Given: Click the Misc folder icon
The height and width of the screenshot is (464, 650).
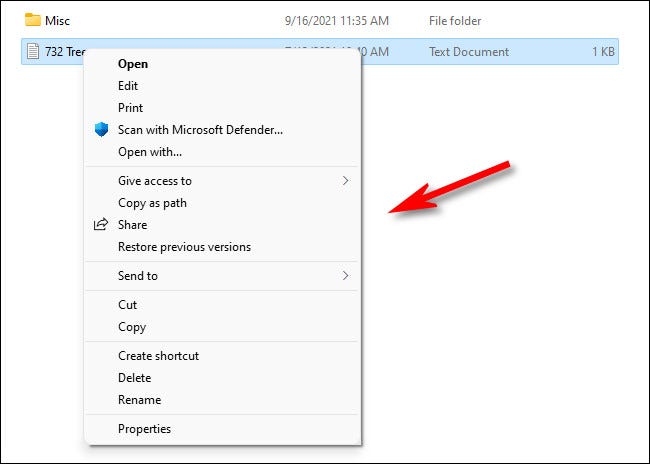Looking at the screenshot, I should [33, 20].
